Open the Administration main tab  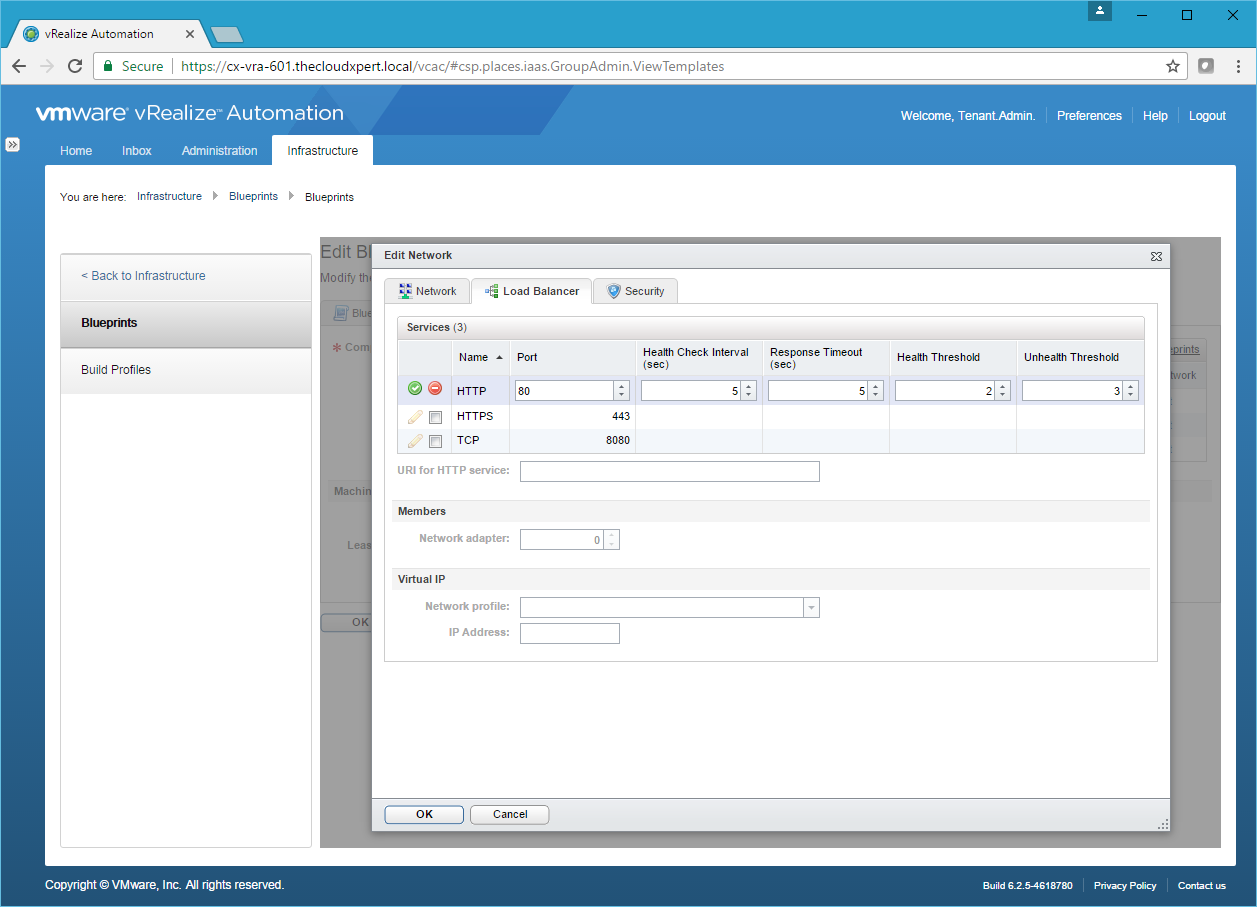click(219, 151)
